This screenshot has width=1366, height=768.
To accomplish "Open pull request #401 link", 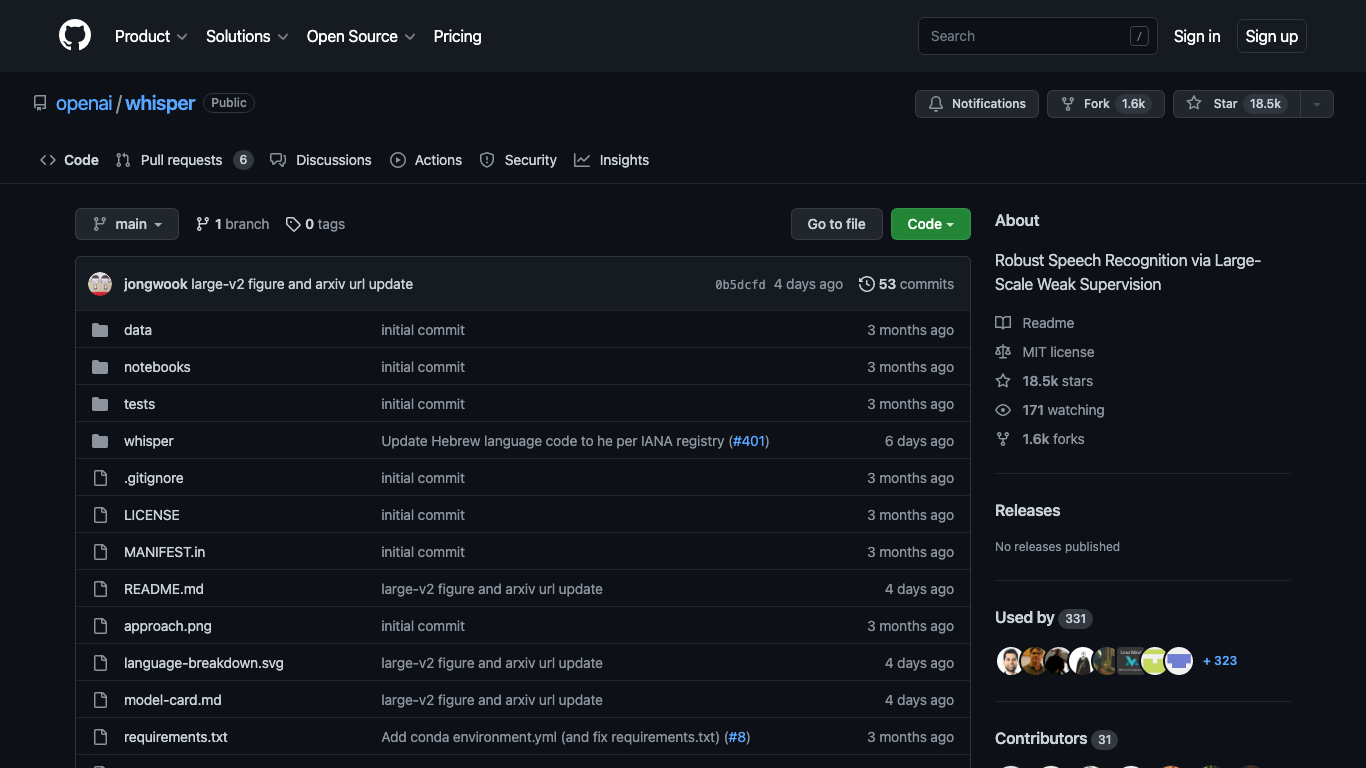I will [749, 440].
